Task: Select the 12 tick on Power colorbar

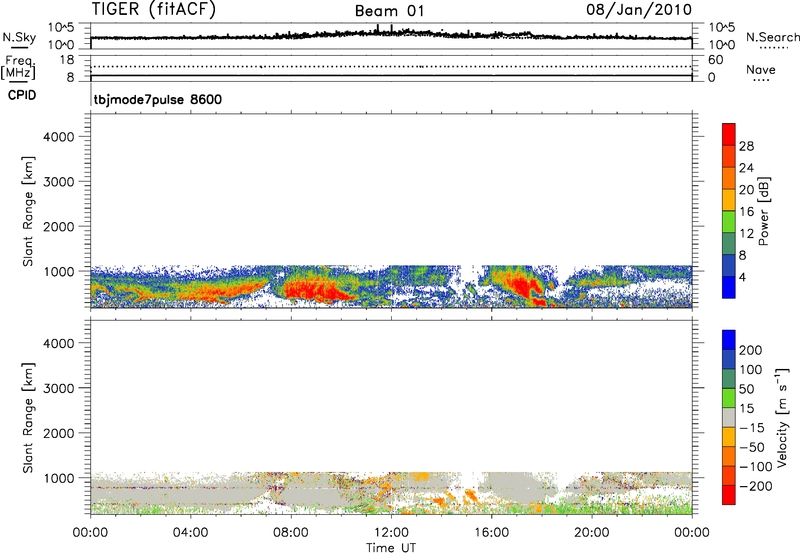Action: [x=746, y=234]
